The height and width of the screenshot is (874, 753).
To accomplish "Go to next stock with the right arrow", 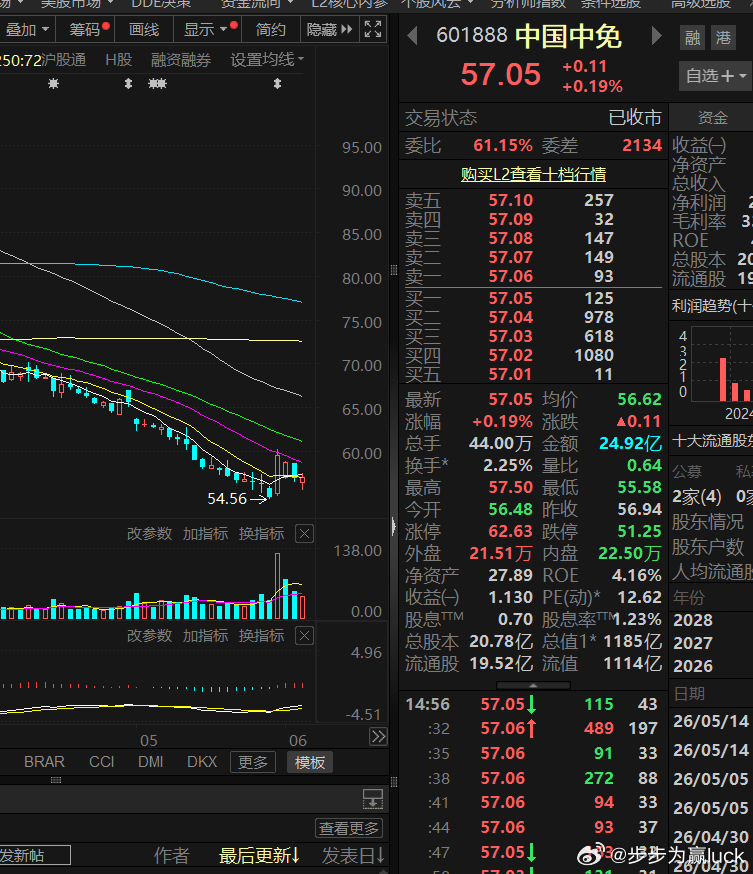I will click(657, 37).
